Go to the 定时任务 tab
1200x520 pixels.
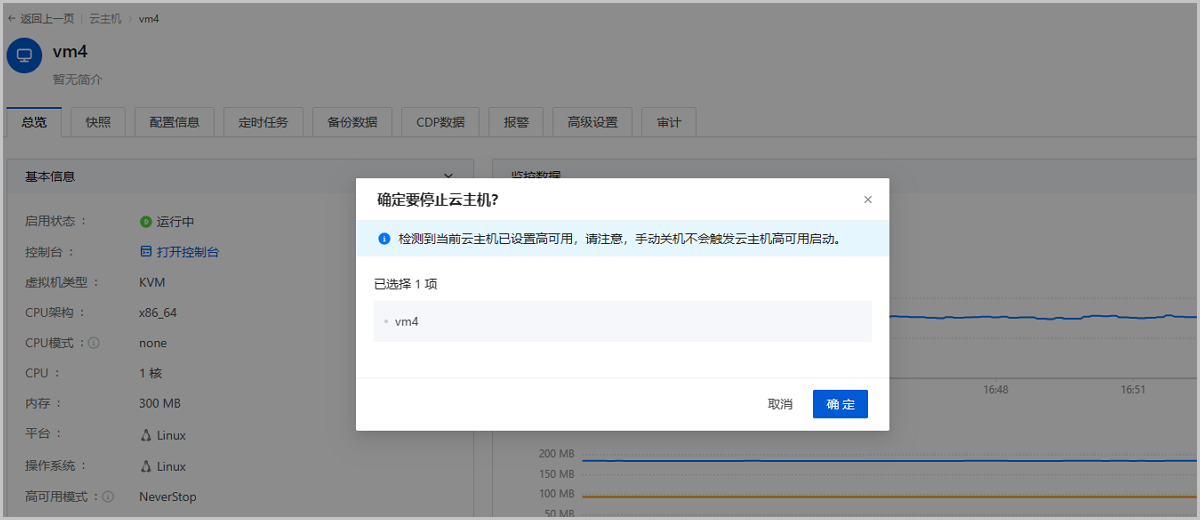[263, 122]
